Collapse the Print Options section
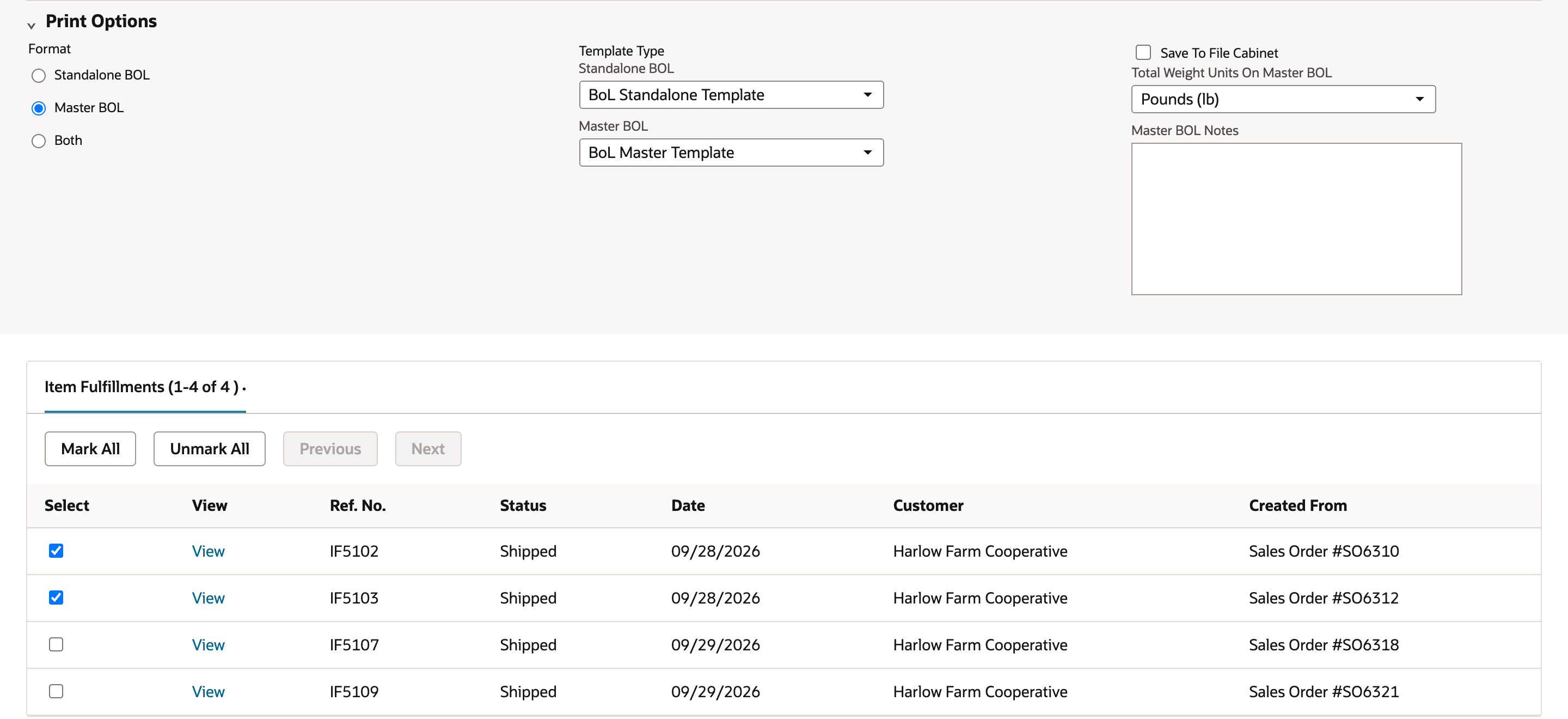Viewport: 1568px width, 719px height. [31, 26]
